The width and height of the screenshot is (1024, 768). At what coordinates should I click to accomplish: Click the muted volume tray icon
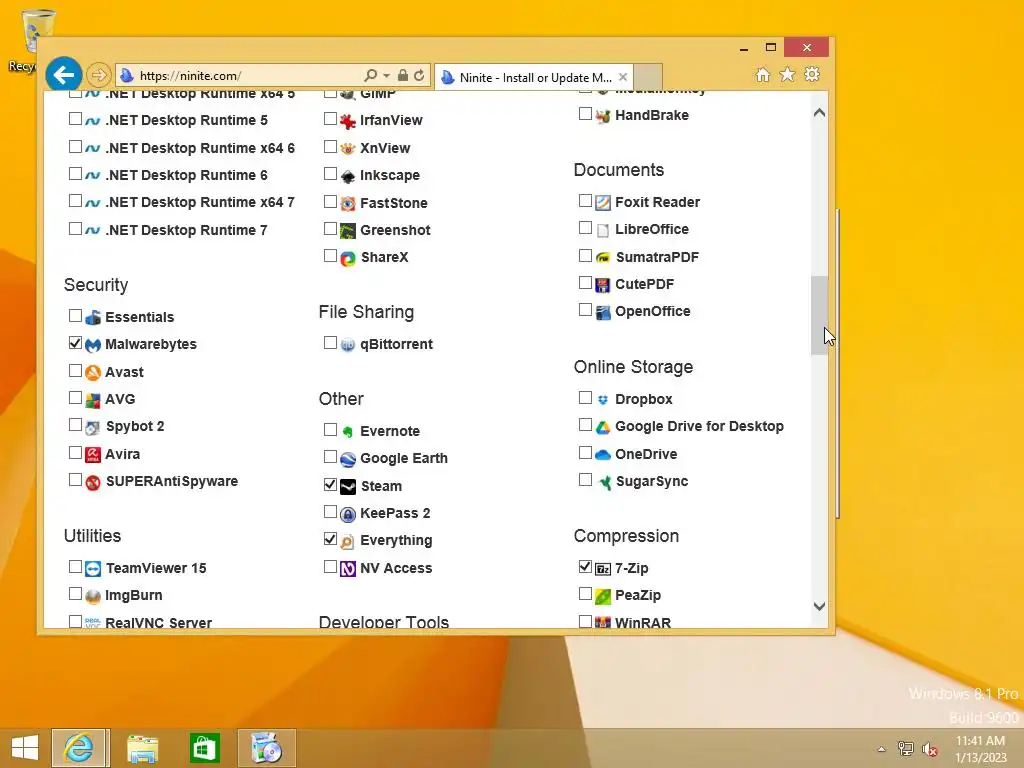click(929, 749)
